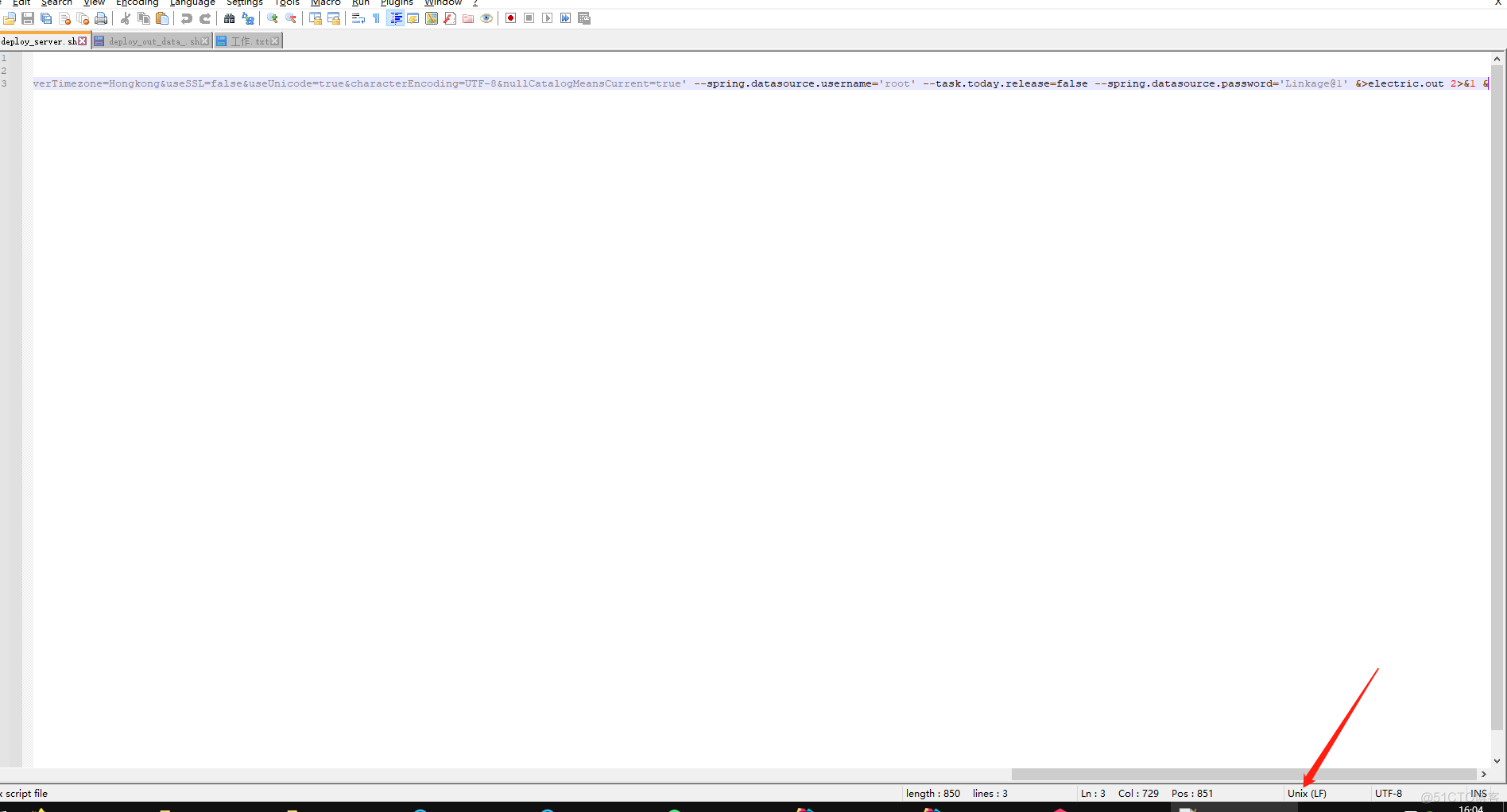Stop macro recording with the square icon
Image resolution: width=1507 pixels, height=812 pixels.
point(529,18)
